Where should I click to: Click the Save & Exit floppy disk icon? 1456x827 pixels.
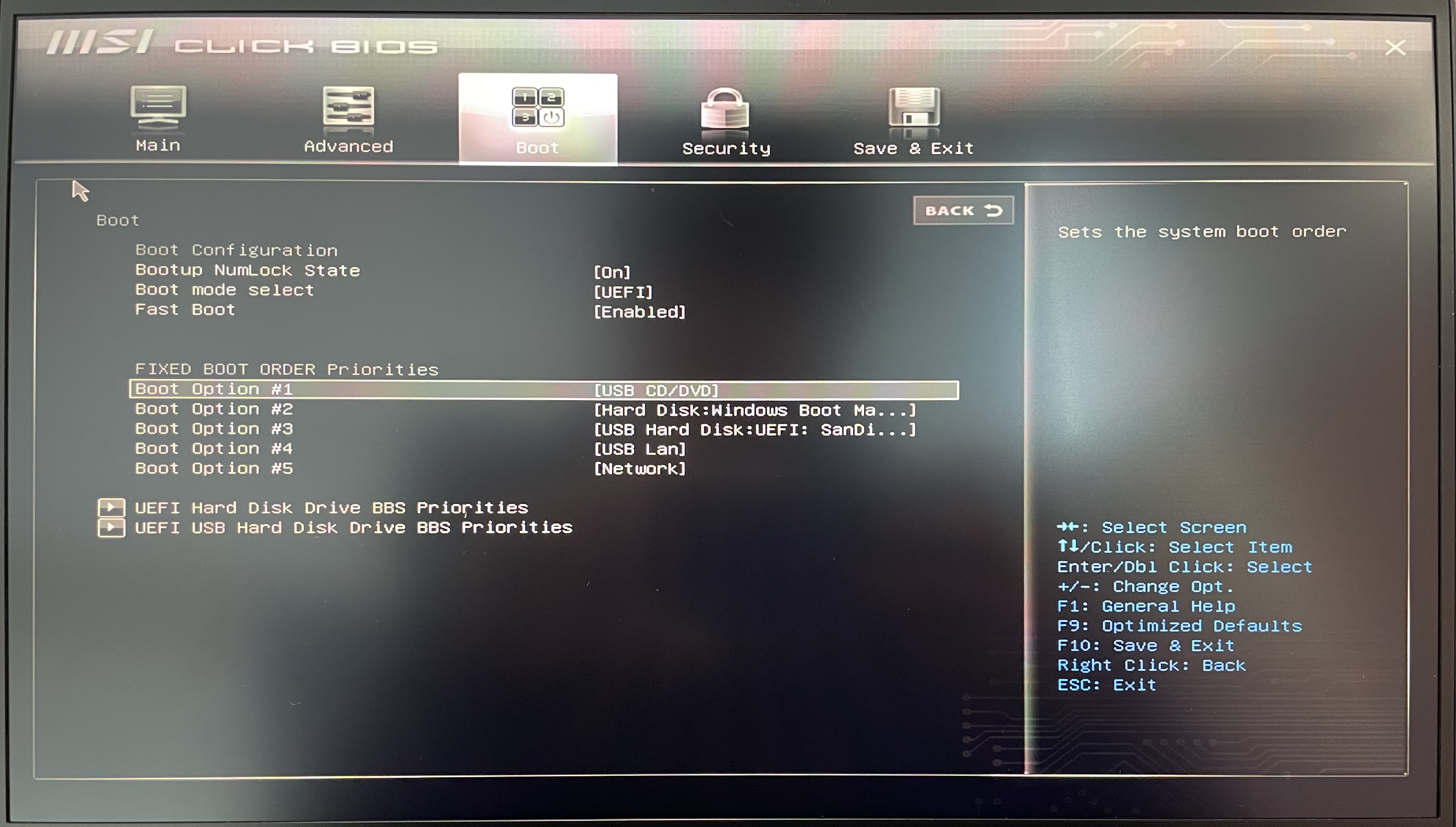[x=914, y=107]
